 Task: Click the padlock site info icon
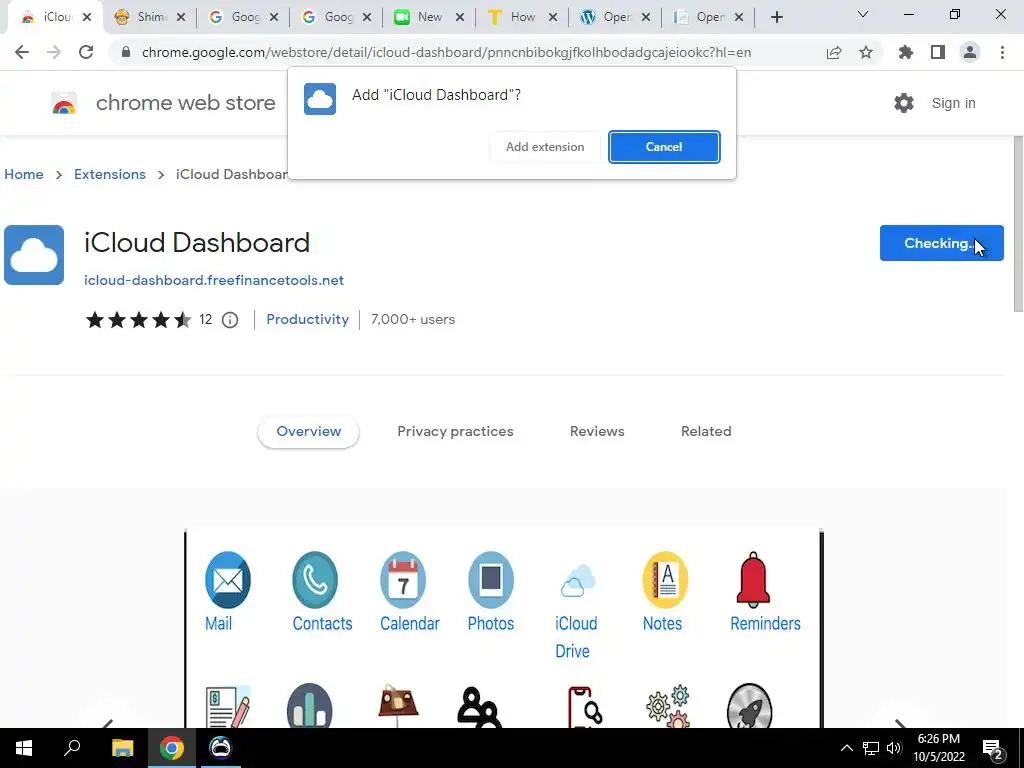coord(126,52)
